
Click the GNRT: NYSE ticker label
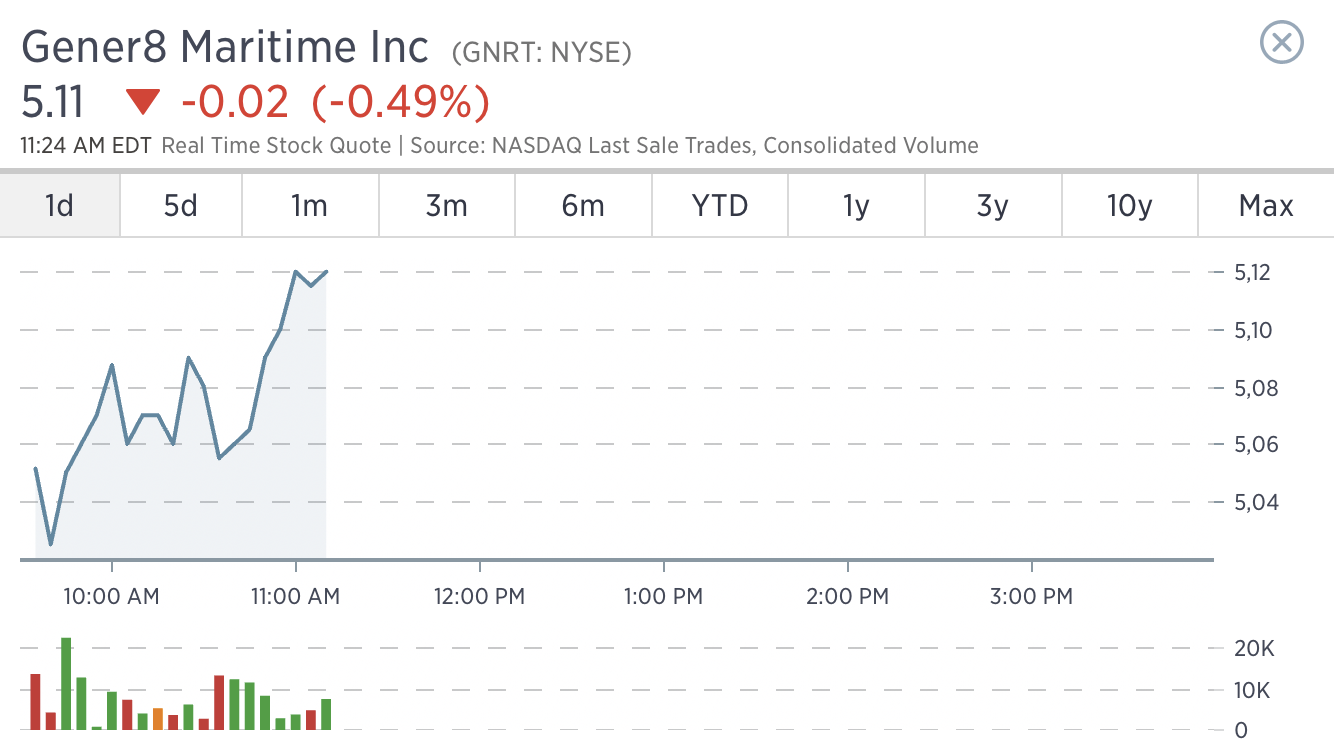[542, 52]
